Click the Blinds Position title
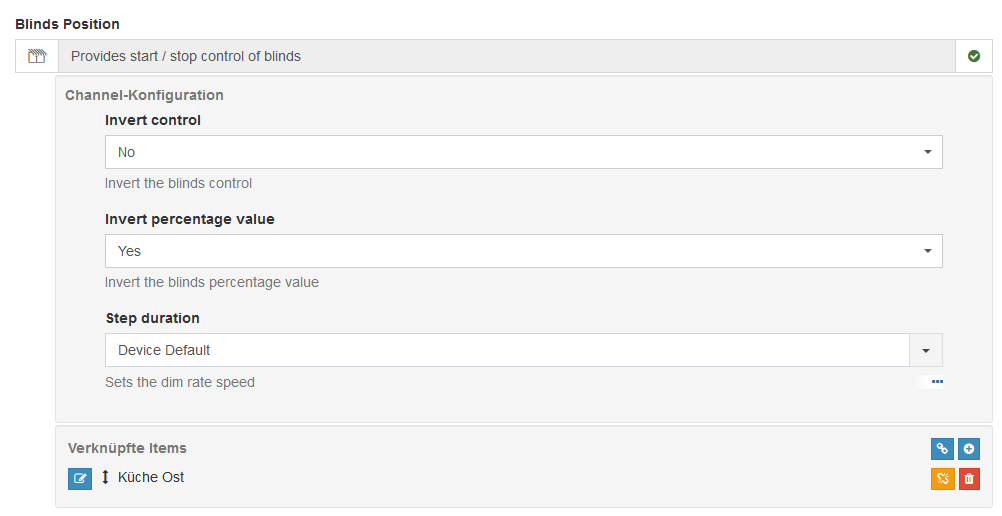 (x=67, y=23)
